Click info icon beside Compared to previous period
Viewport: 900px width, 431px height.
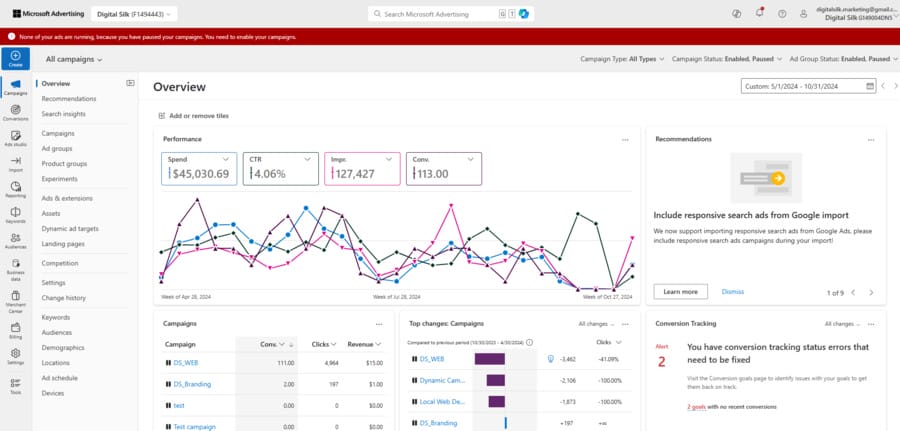[529, 343]
